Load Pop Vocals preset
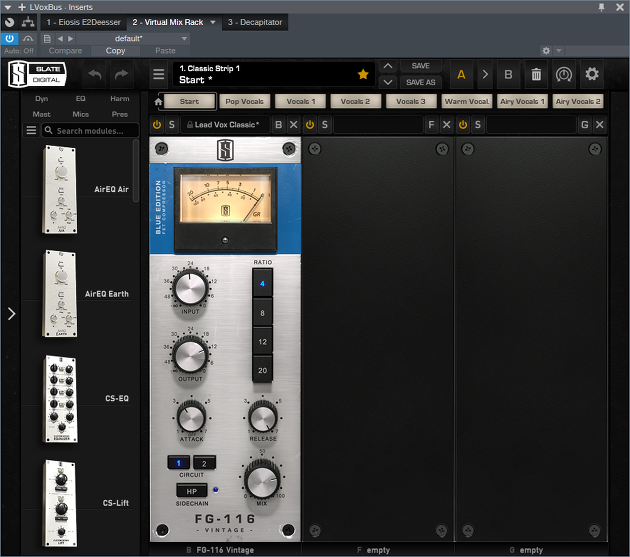This screenshot has width=630, height=557. coord(244,102)
